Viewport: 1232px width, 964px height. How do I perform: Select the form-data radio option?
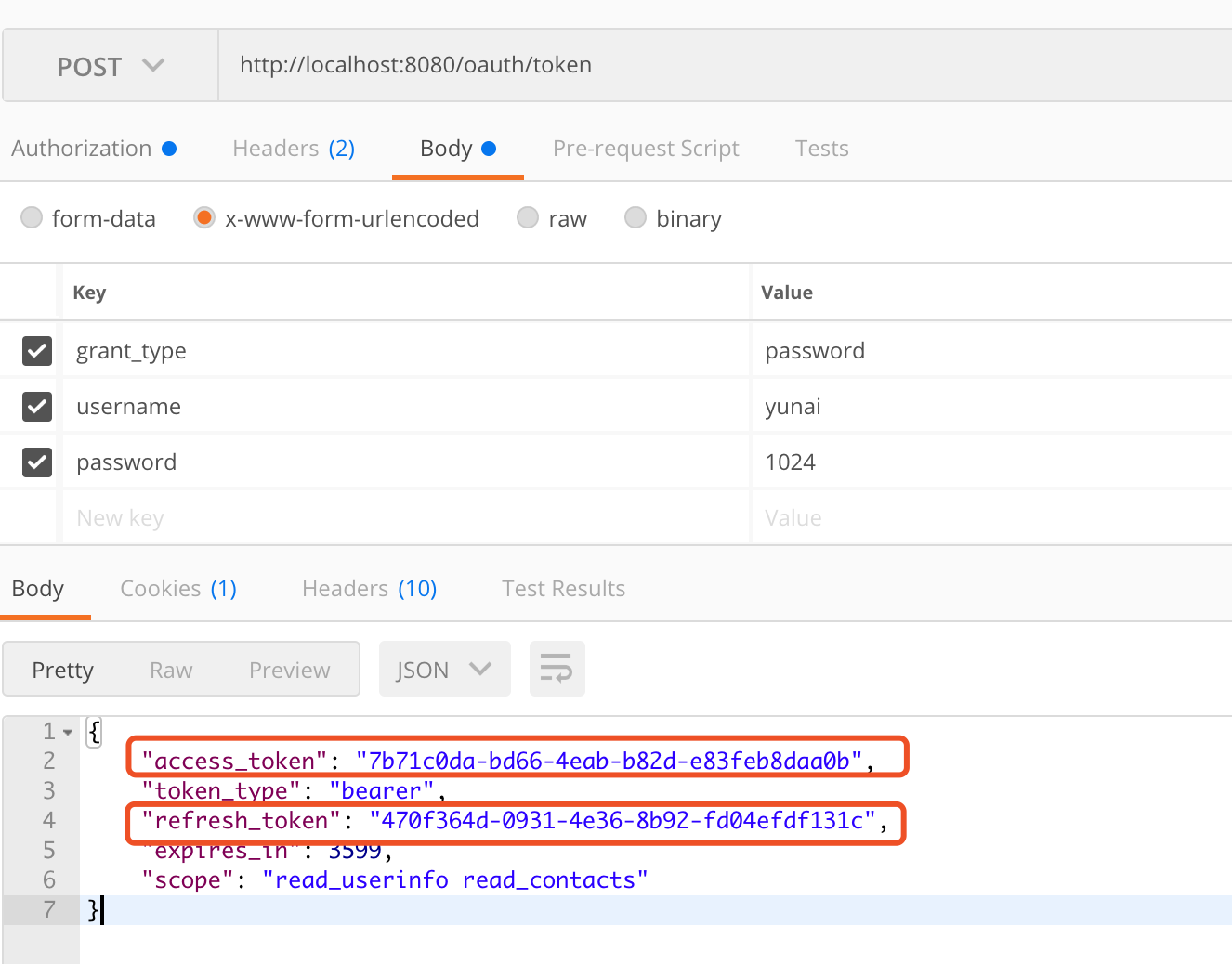tap(33, 218)
